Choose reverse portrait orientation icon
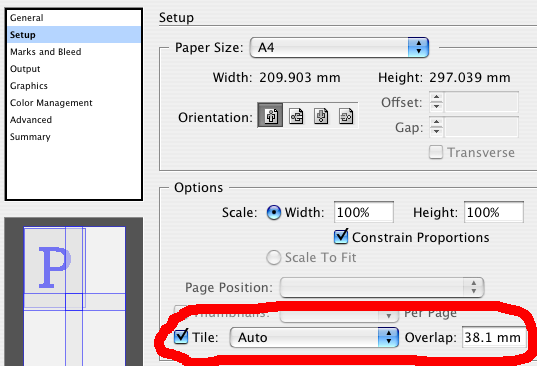 [321, 116]
